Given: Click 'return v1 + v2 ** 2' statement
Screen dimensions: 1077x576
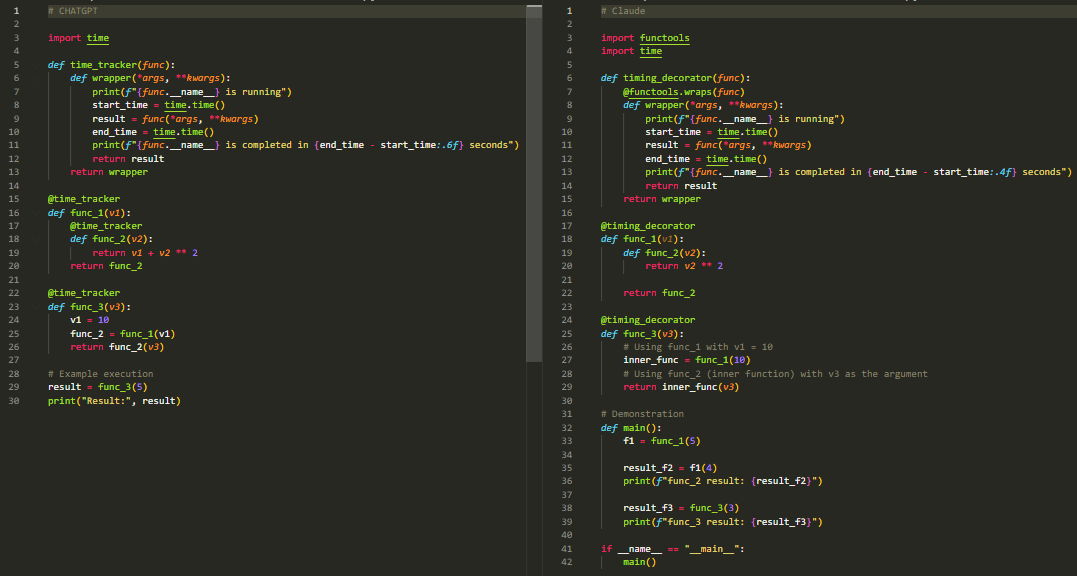Looking at the screenshot, I should (x=145, y=253).
